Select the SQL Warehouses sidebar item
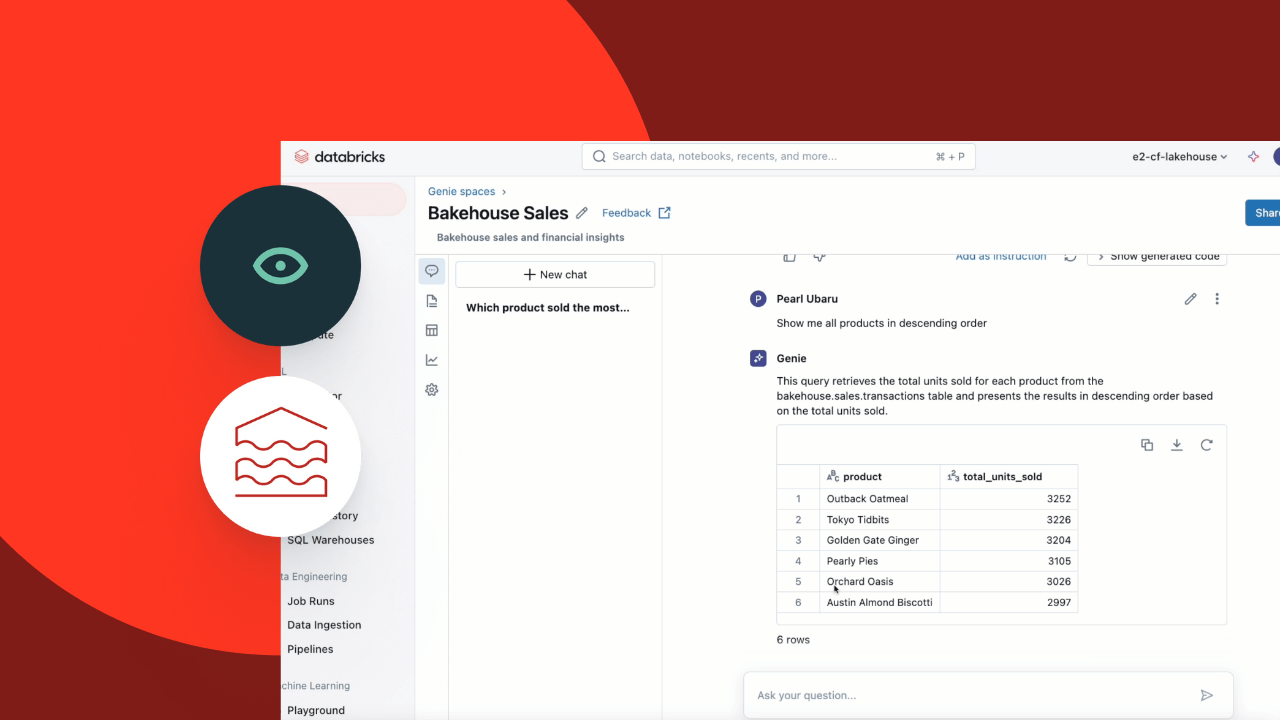Image resolution: width=1280 pixels, height=720 pixels. coord(330,540)
